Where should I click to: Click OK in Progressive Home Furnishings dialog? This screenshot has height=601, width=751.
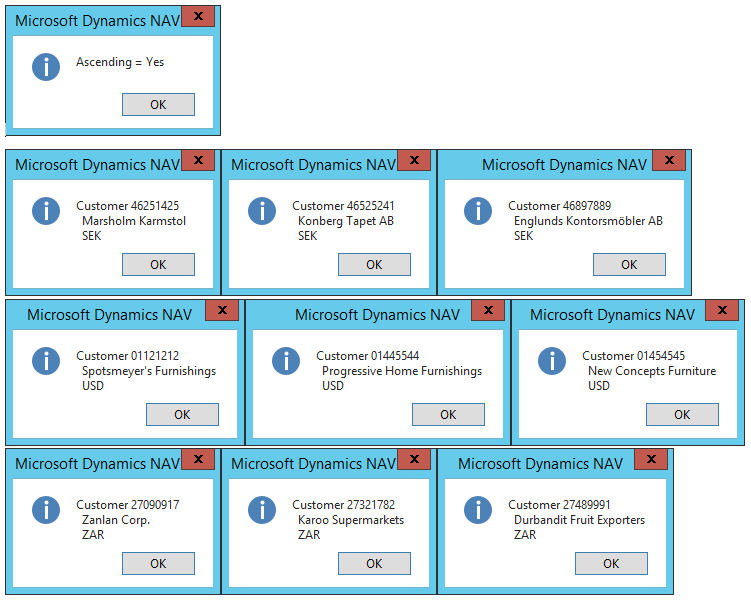point(448,414)
